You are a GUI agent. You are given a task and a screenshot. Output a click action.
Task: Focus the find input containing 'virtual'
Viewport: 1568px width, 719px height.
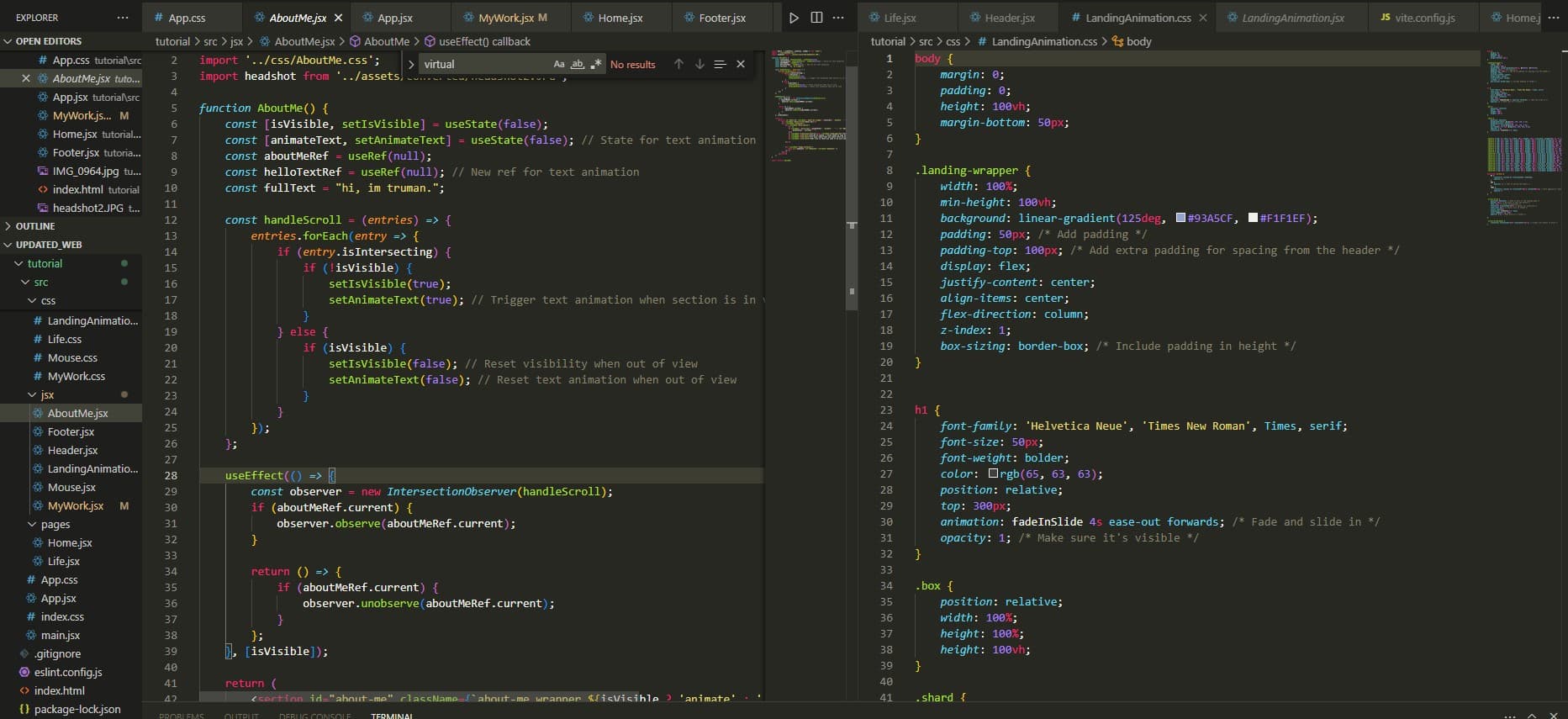coord(485,64)
